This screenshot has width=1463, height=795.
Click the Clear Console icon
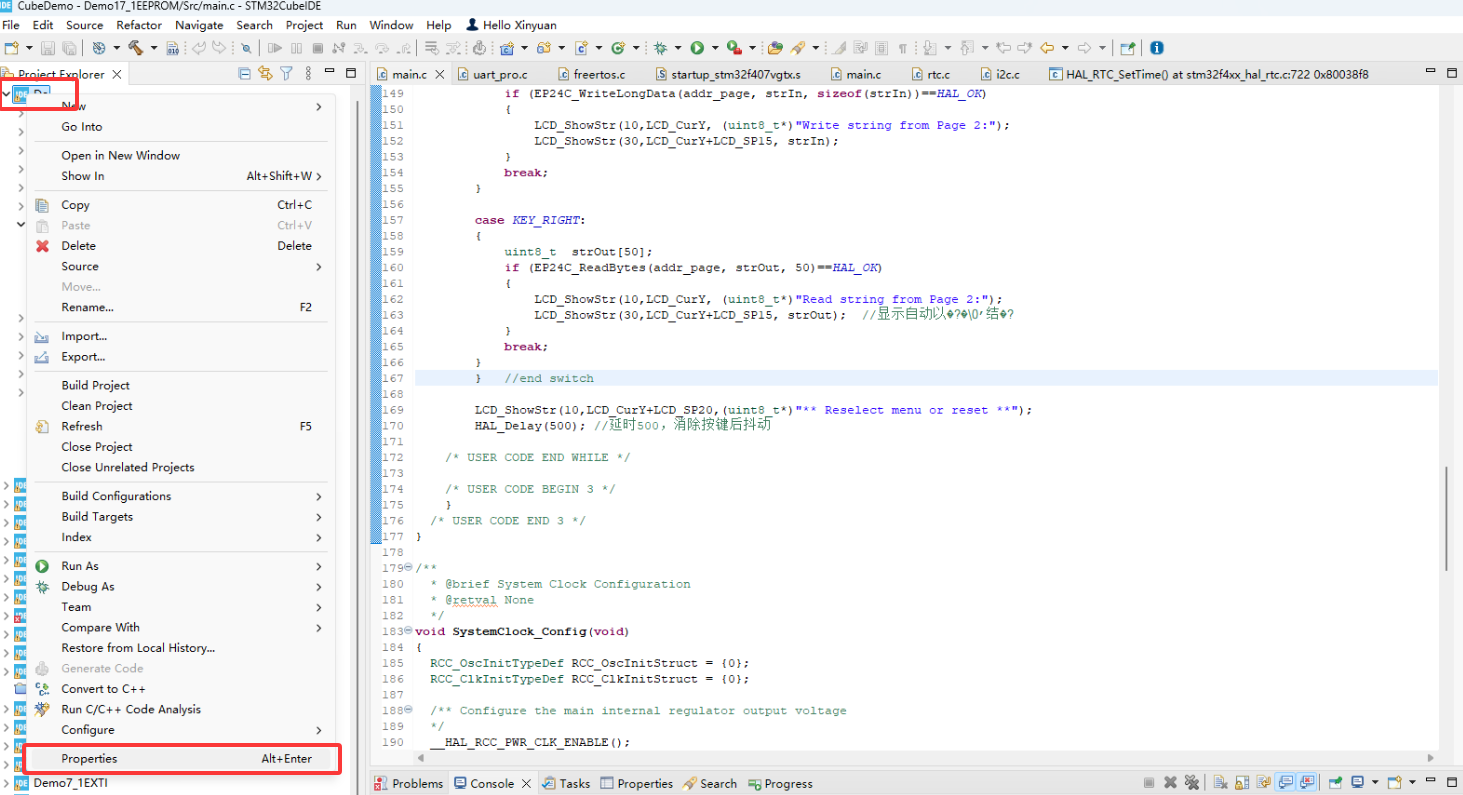(1220, 782)
